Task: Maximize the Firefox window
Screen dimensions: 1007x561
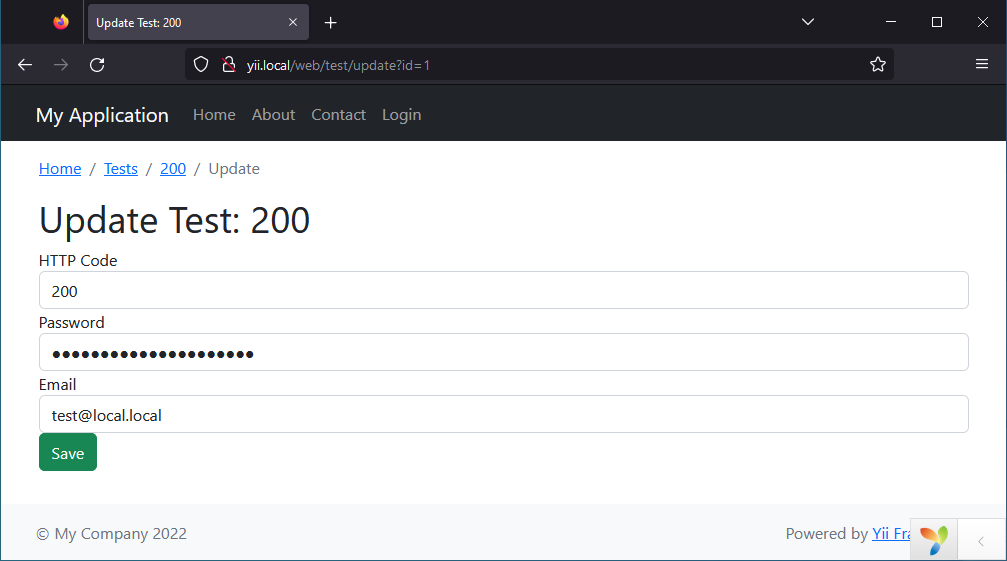Action: pyautogui.click(x=937, y=22)
